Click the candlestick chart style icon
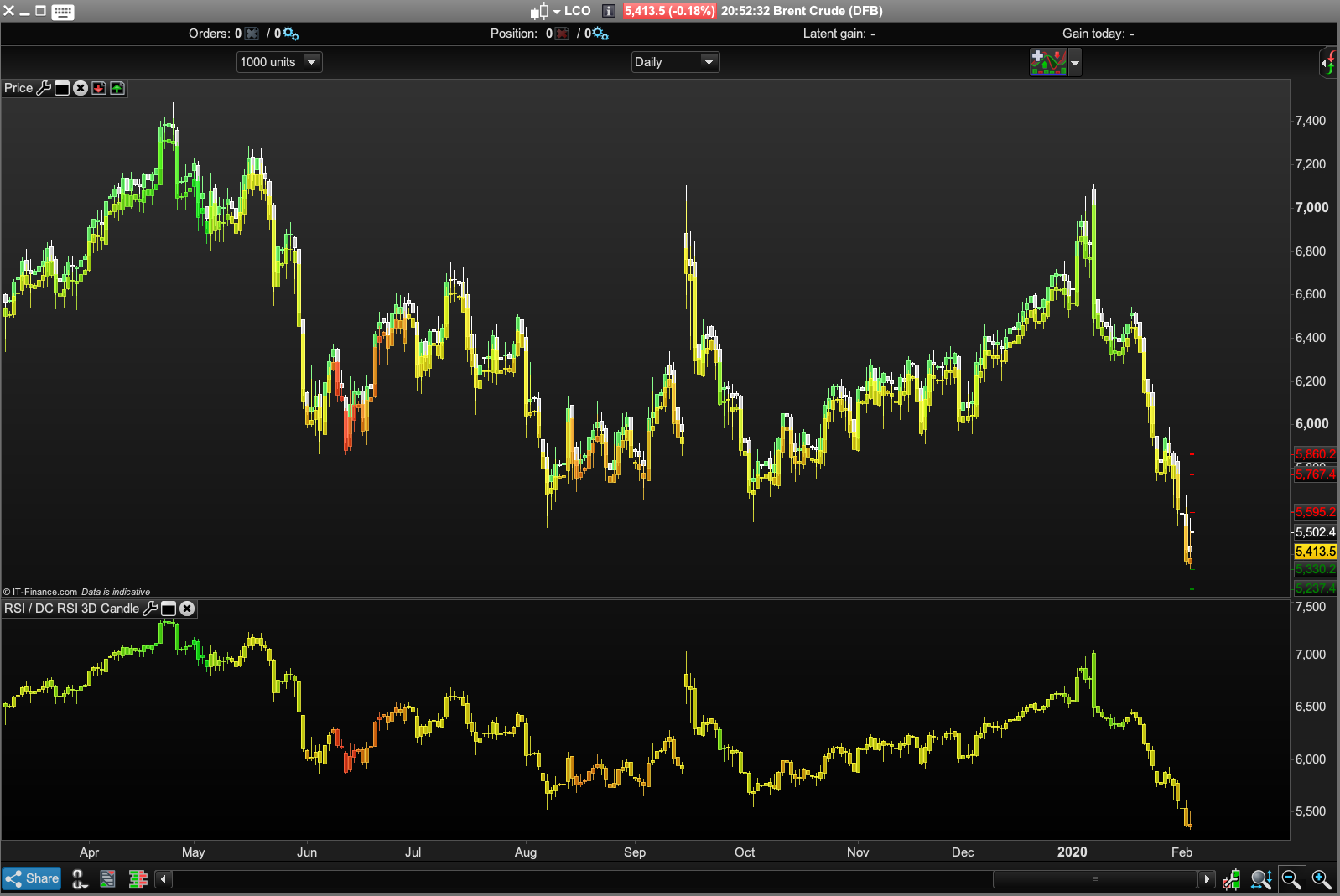Screen dimensions: 1340x896 pyautogui.click(x=539, y=11)
